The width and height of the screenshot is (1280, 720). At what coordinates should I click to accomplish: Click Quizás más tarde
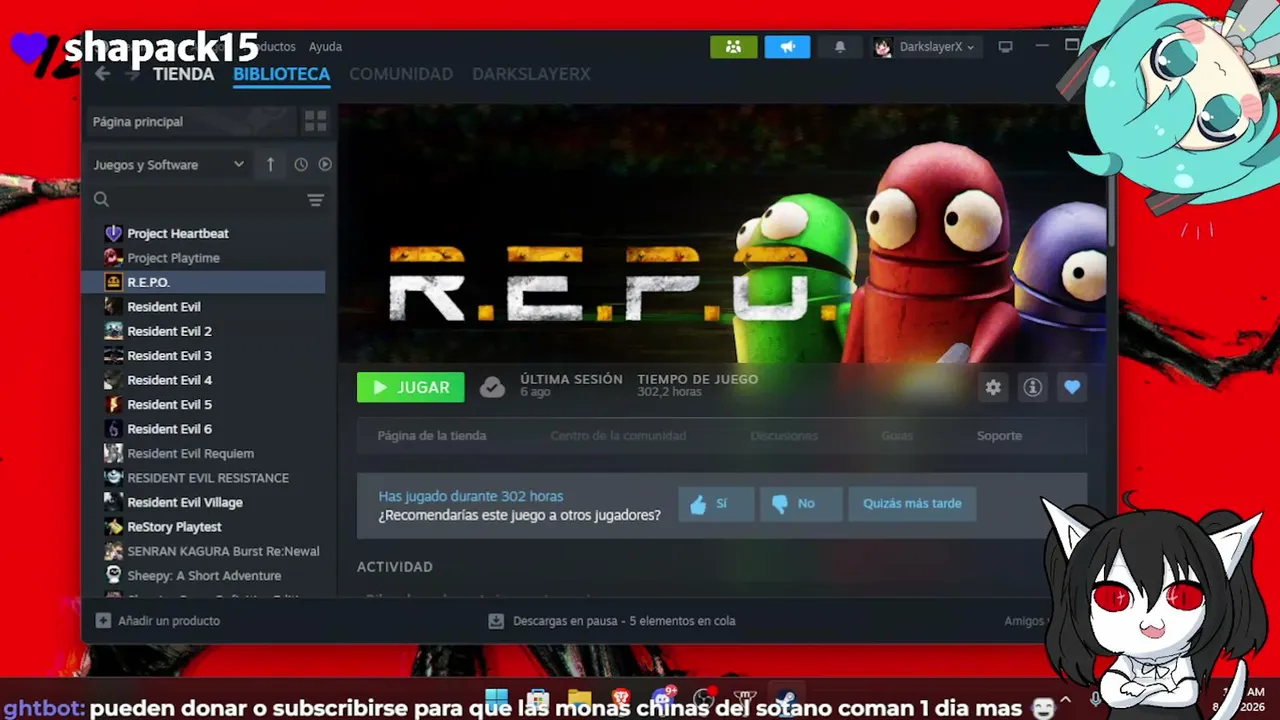(x=912, y=504)
